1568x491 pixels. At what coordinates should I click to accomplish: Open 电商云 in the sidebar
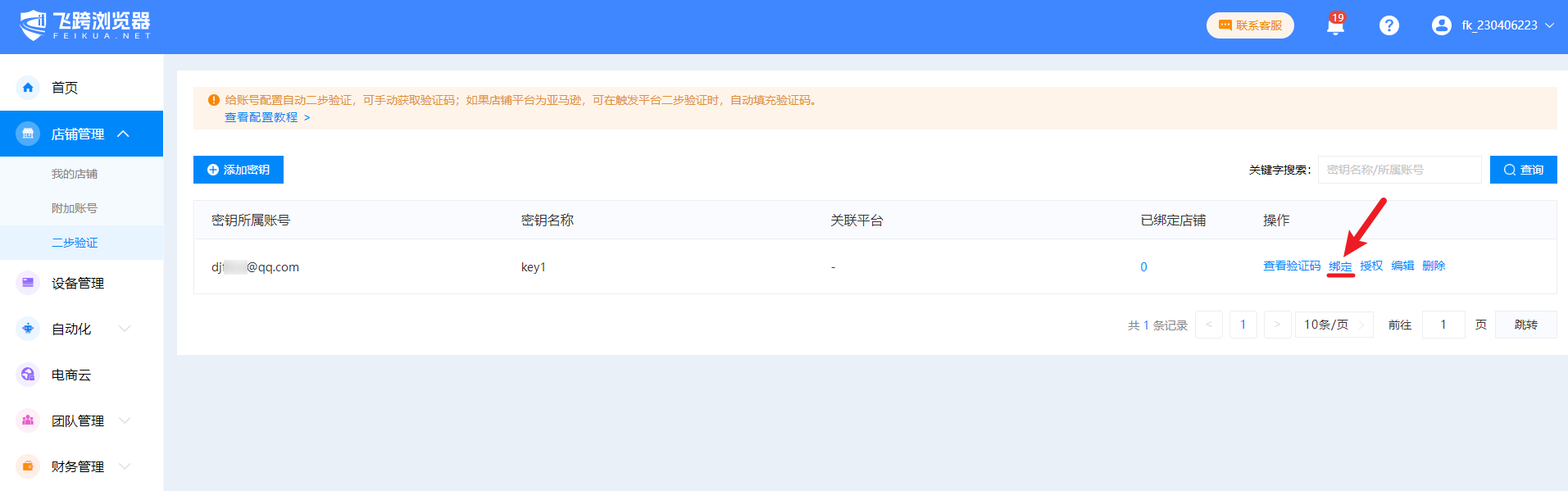pyautogui.click(x=71, y=375)
